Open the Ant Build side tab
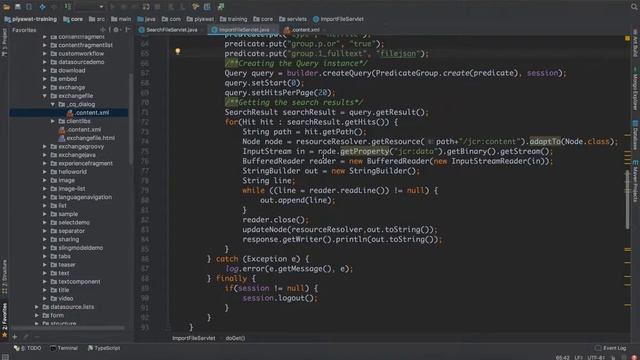Viewport: 640px width, 360px height. coord(636,43)
